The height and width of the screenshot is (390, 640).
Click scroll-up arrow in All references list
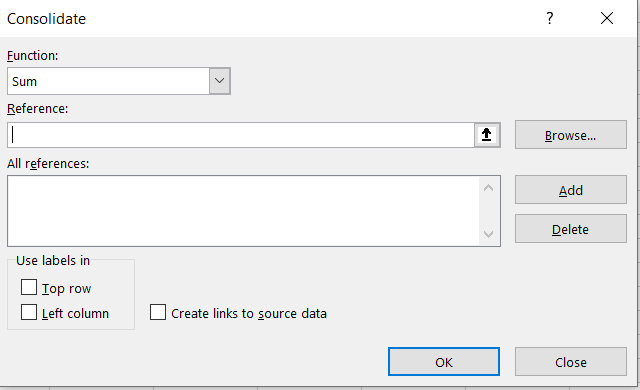click(488, 188)
